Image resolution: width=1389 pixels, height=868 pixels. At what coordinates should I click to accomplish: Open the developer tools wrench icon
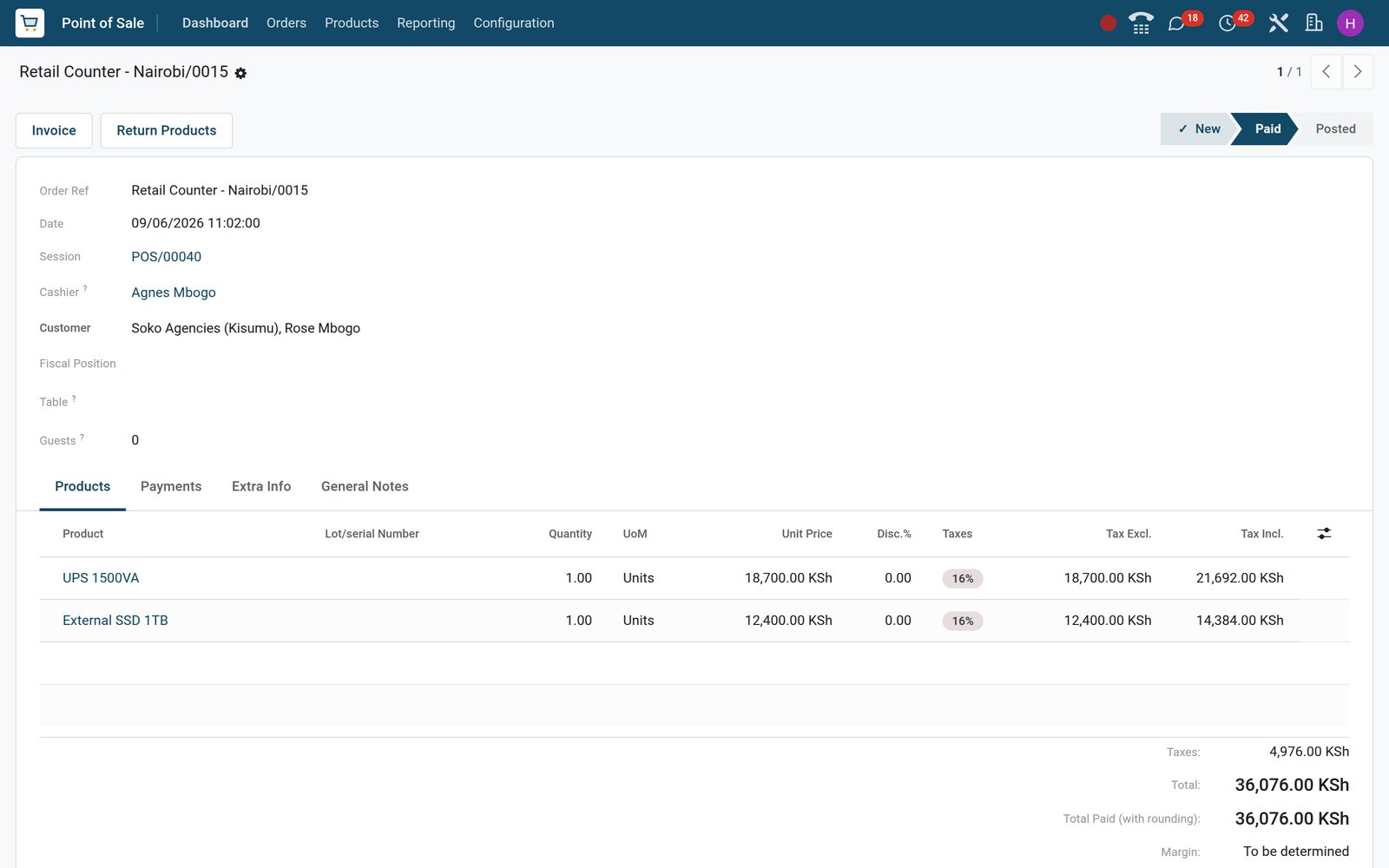click(x=1278, y=23)
